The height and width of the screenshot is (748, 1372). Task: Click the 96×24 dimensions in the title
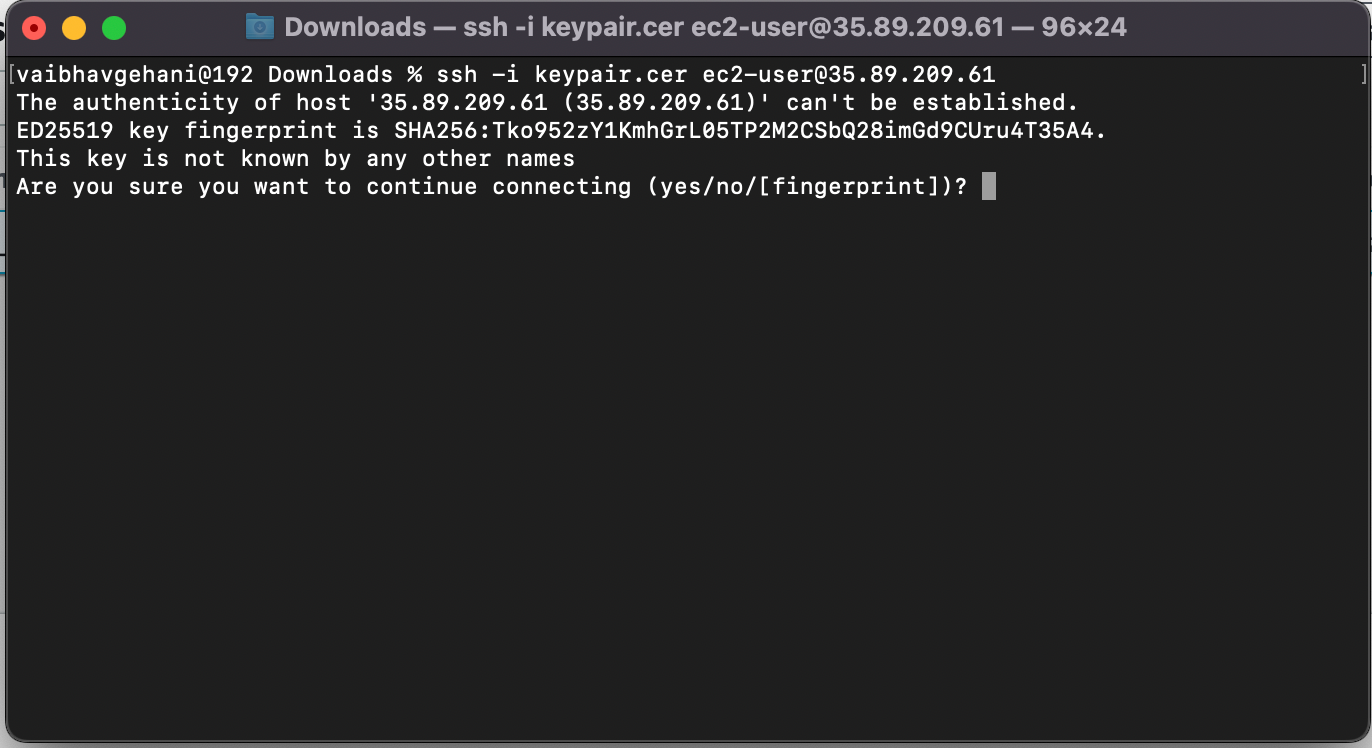pos(1084,27)
